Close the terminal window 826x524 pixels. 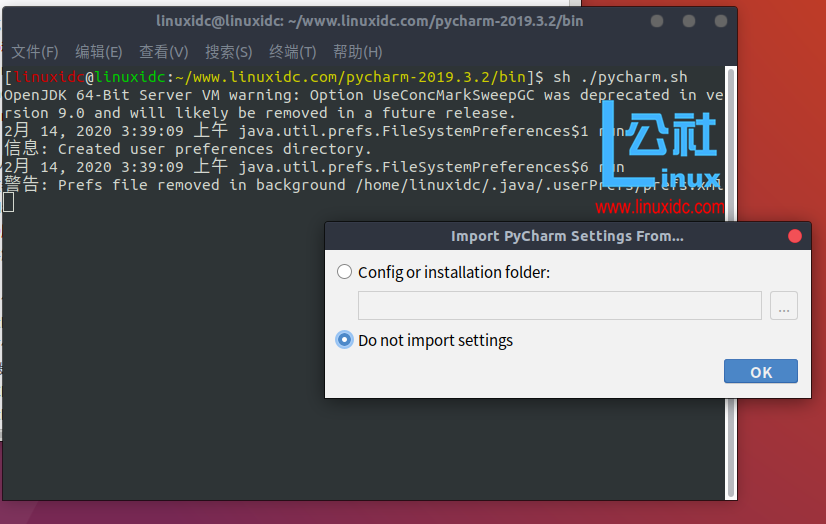[721, 21]
